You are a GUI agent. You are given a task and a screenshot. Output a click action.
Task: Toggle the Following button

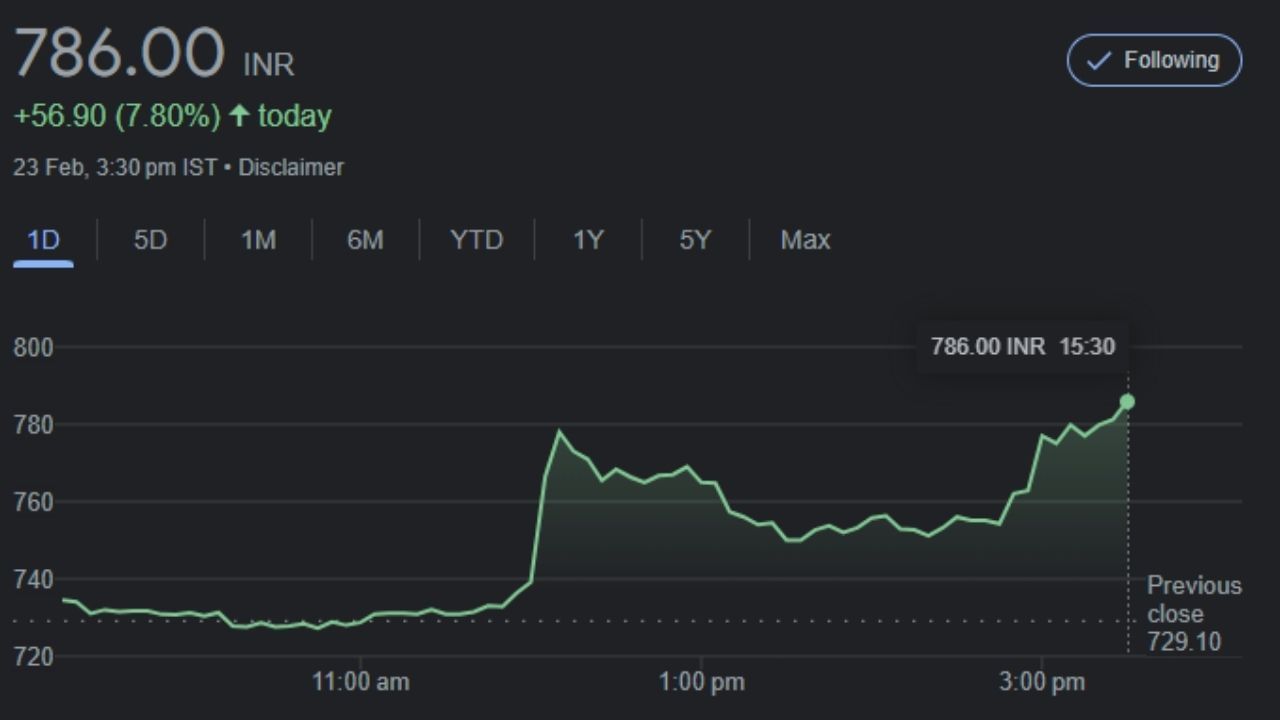1154,60
